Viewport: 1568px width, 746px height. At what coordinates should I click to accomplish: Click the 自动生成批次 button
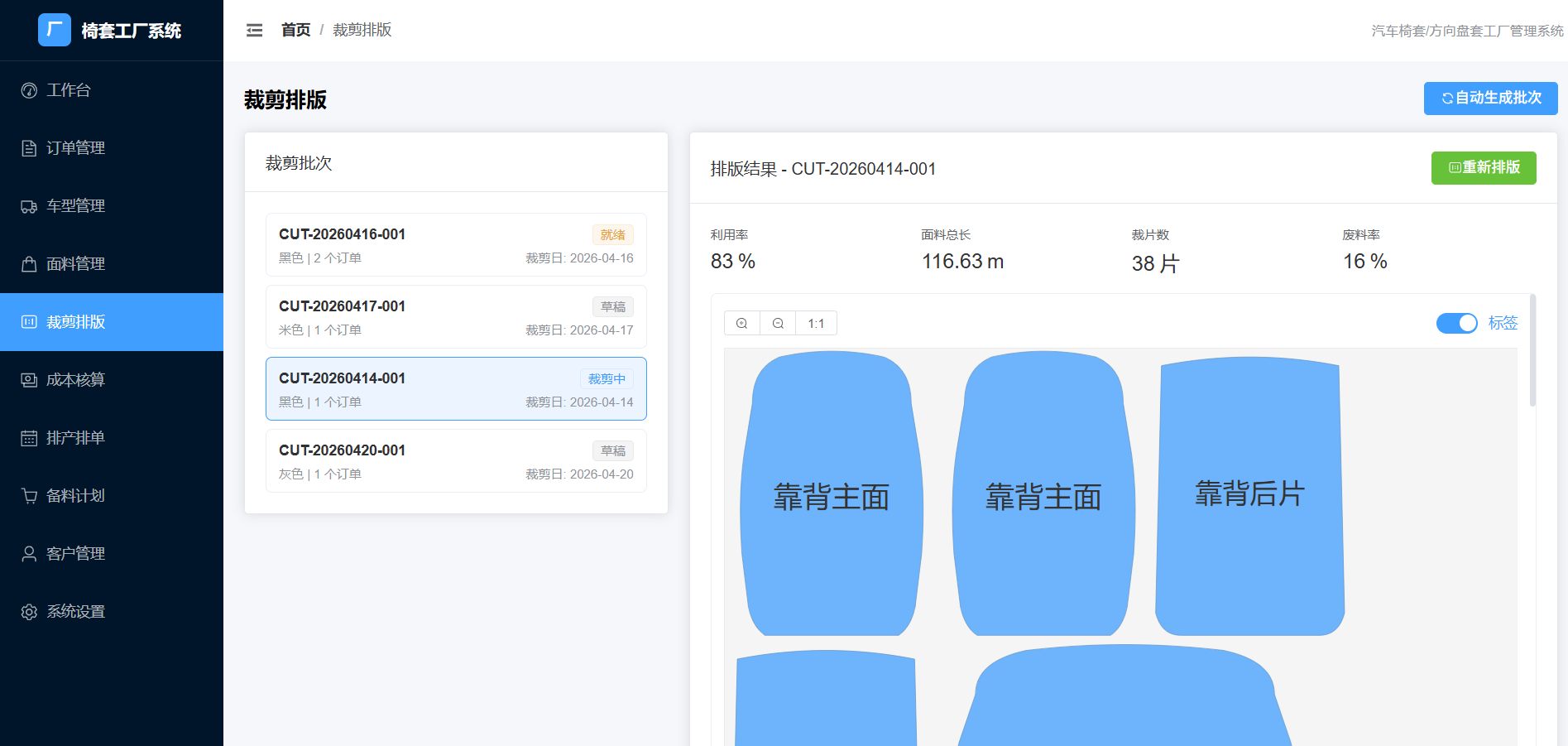[1490, 98]
